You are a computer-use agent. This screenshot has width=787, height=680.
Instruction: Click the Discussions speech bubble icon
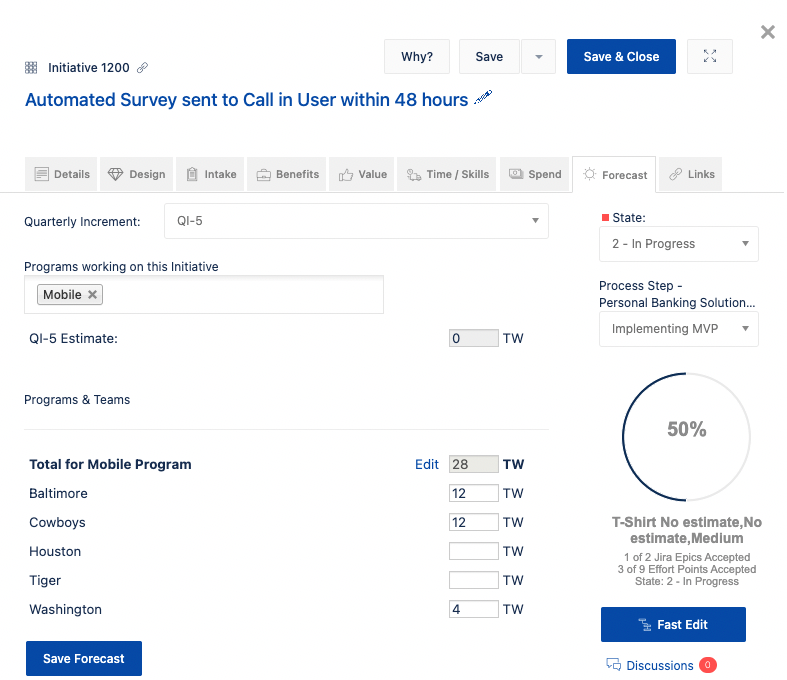coord(613,665)
